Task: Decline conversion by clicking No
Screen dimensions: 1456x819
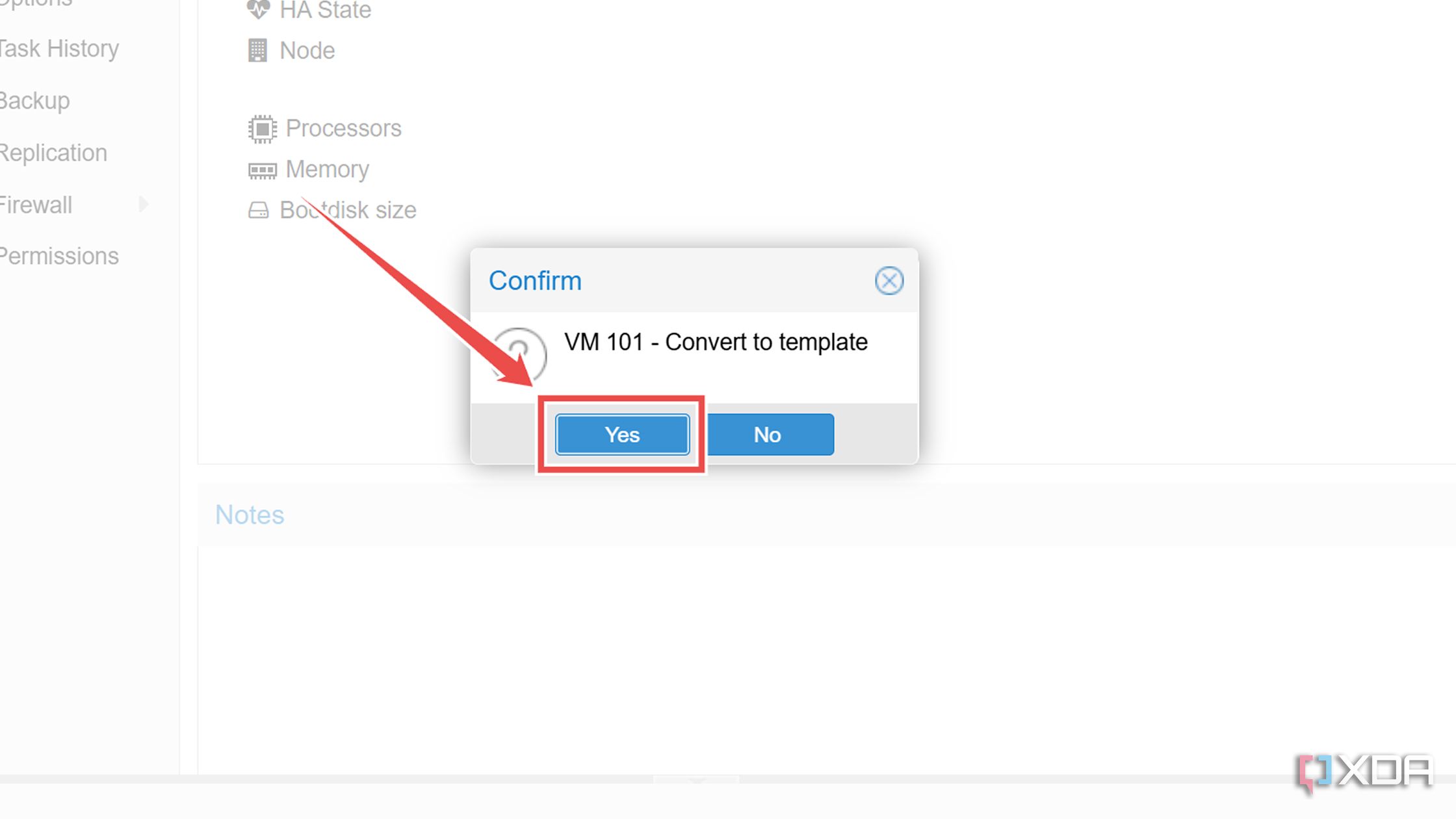Action: (x=768, y=434)
